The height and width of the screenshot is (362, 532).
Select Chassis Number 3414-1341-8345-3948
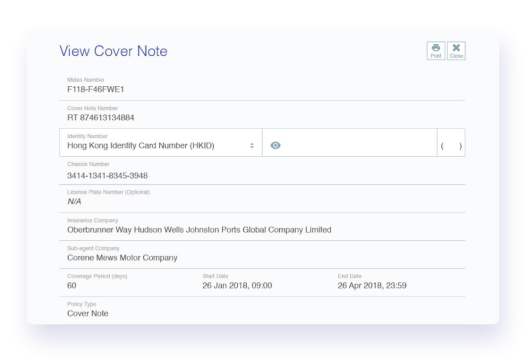point(107,176)
